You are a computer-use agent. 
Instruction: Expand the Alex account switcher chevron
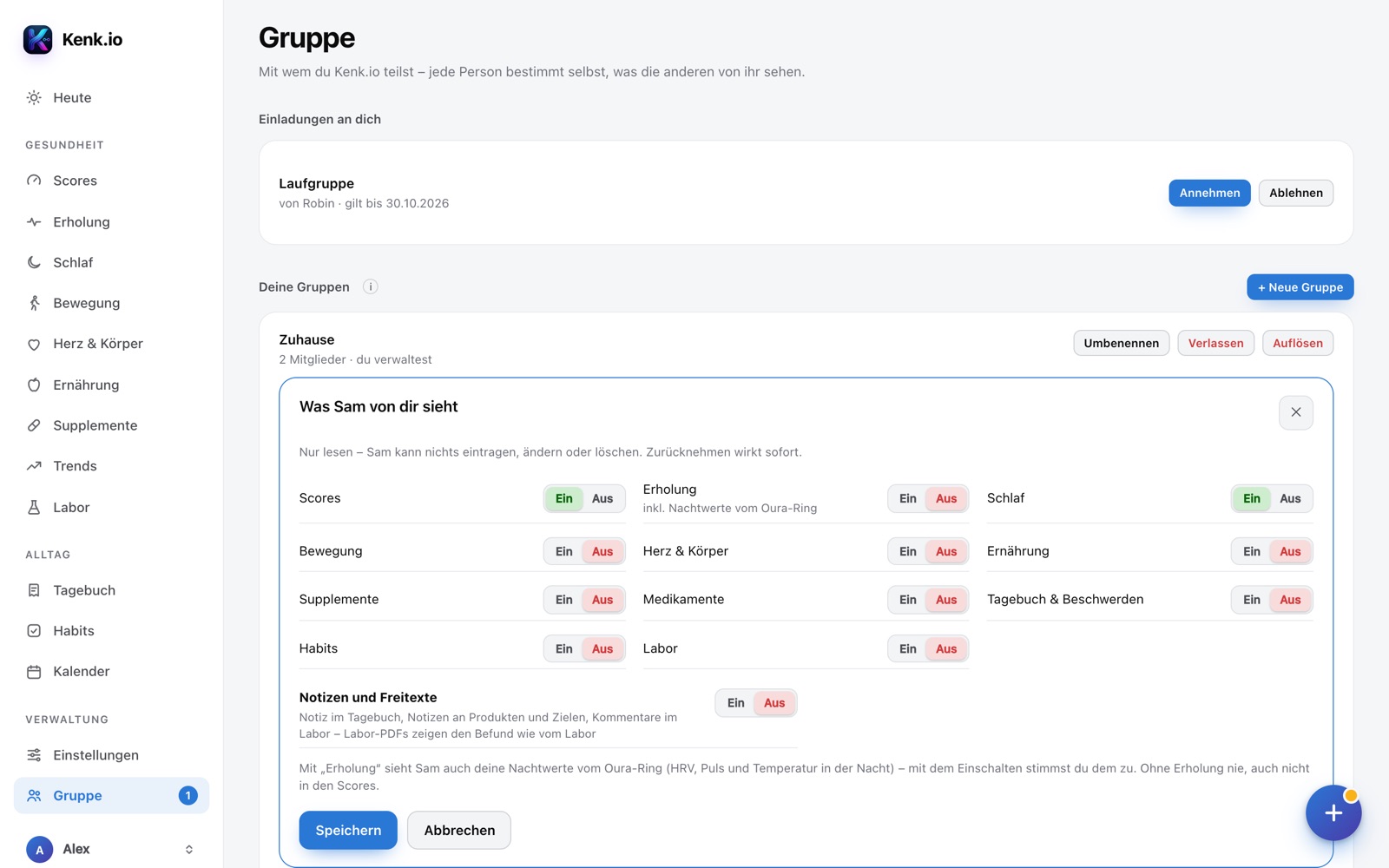point(189,850)
